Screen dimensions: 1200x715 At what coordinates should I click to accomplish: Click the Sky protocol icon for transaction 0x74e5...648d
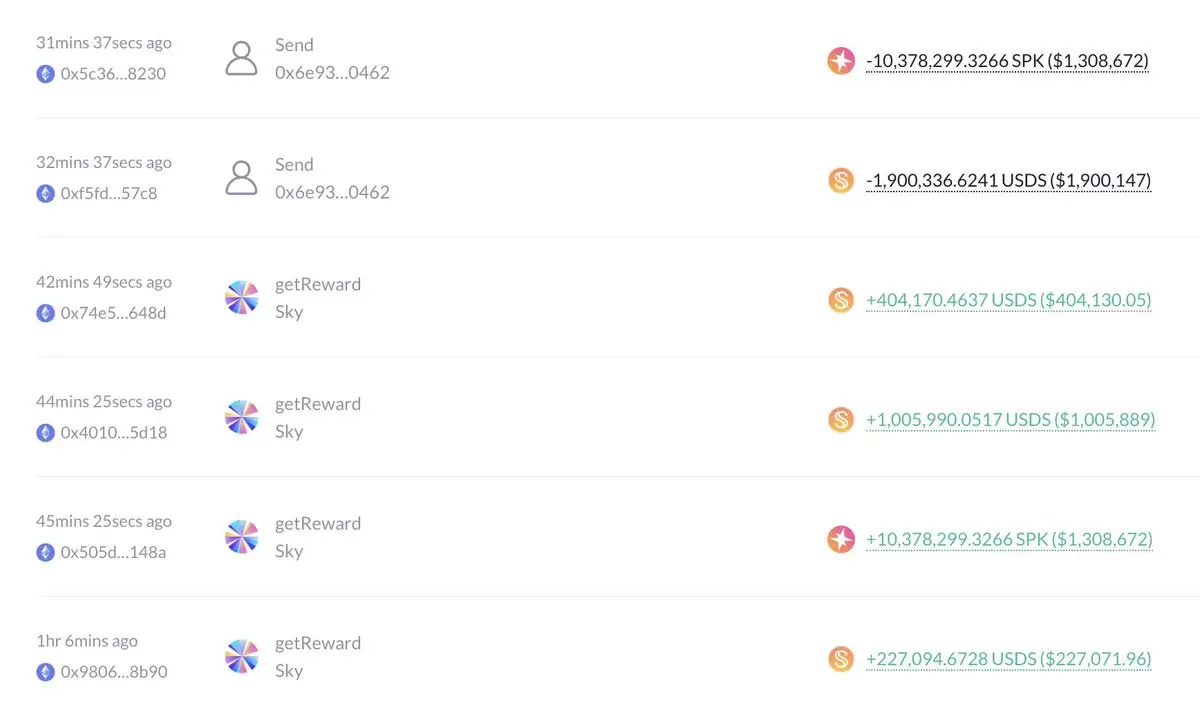[241, 298]
